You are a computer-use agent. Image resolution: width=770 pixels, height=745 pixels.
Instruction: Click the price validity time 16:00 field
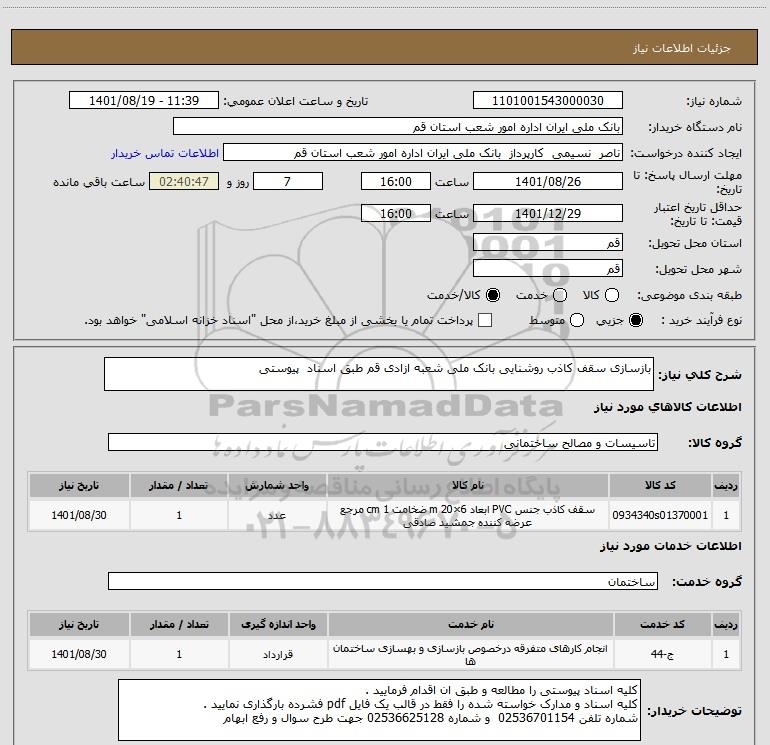pos(396,214)
